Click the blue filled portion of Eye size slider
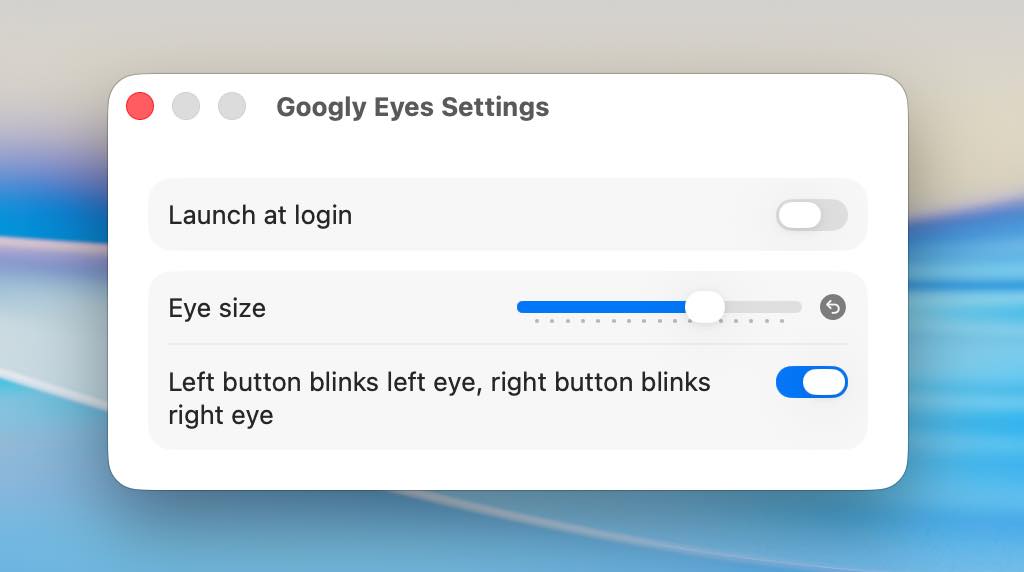 pos(600,307)
